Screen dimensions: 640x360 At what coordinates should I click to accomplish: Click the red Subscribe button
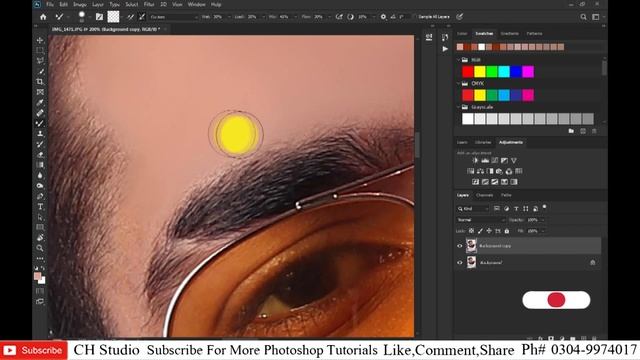coord(33,350)
